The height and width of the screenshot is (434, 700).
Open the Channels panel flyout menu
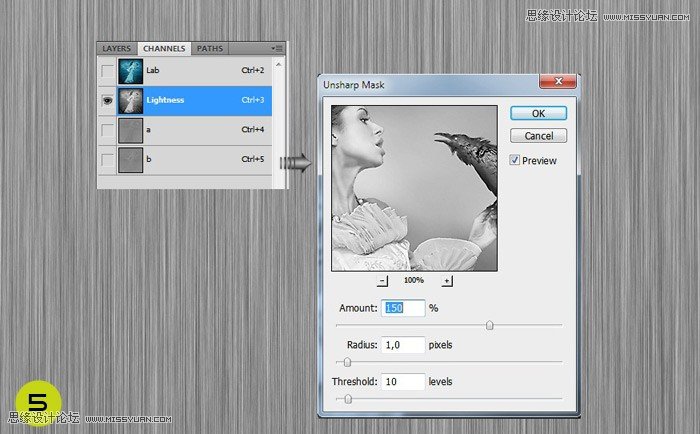[x=277, y=48]
